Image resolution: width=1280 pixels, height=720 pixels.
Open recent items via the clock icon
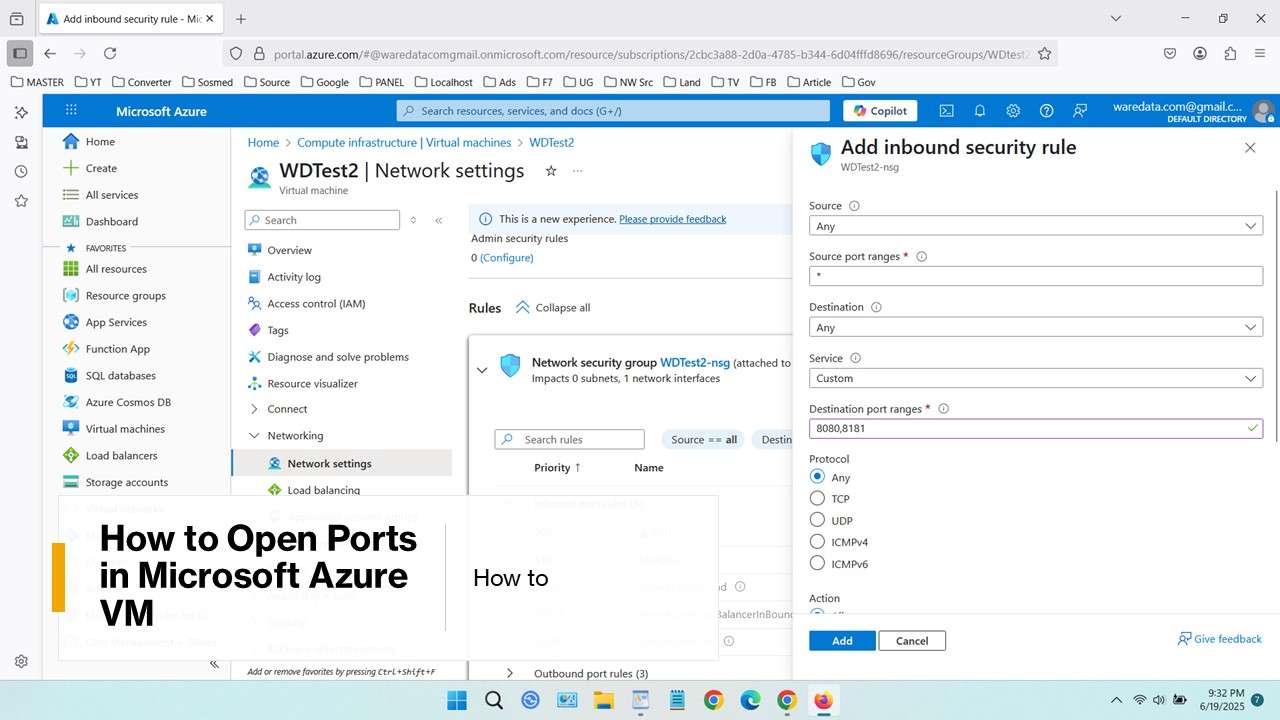21,172
